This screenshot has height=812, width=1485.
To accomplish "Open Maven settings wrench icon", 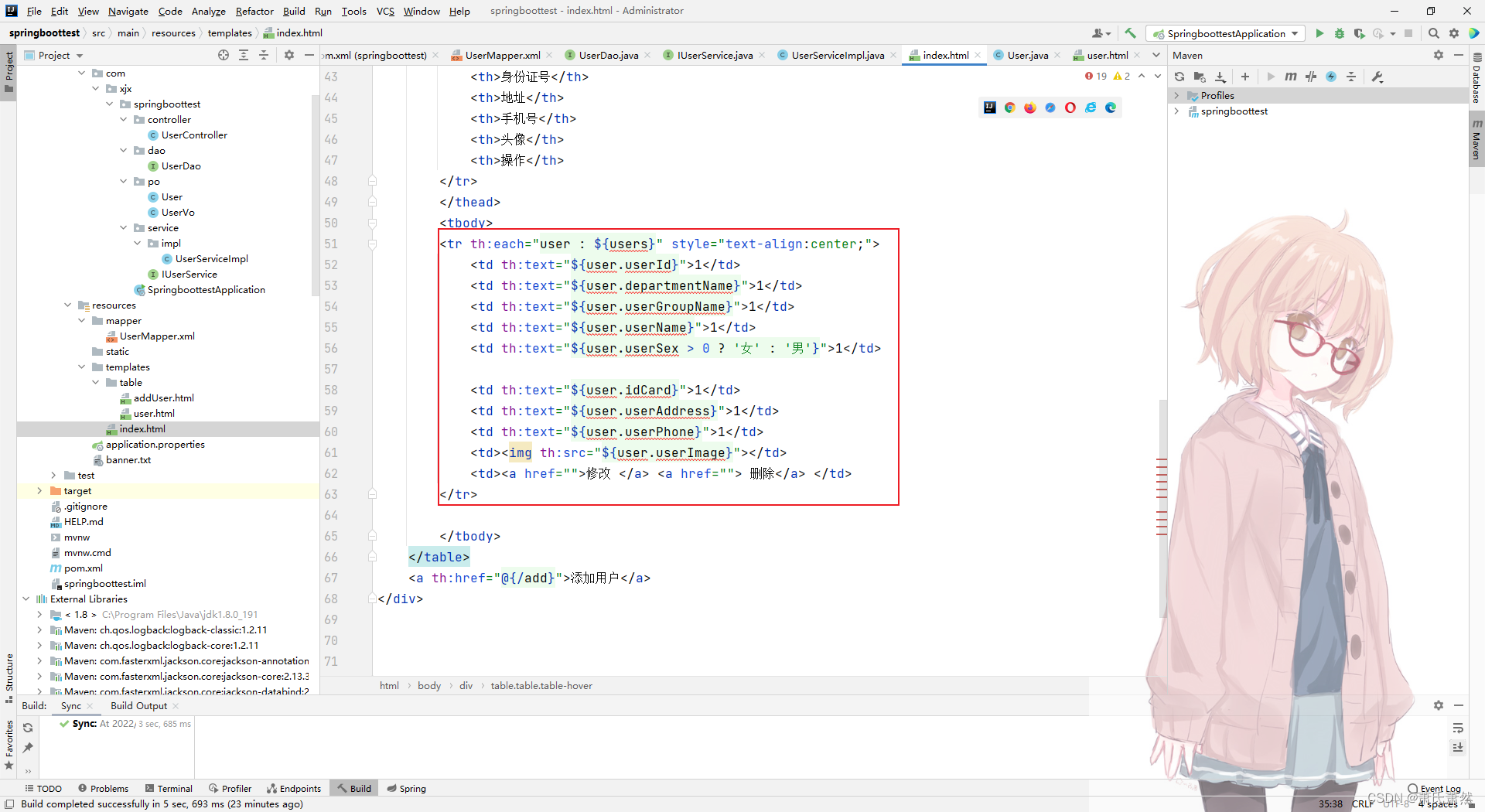I will pos(1377,77).
